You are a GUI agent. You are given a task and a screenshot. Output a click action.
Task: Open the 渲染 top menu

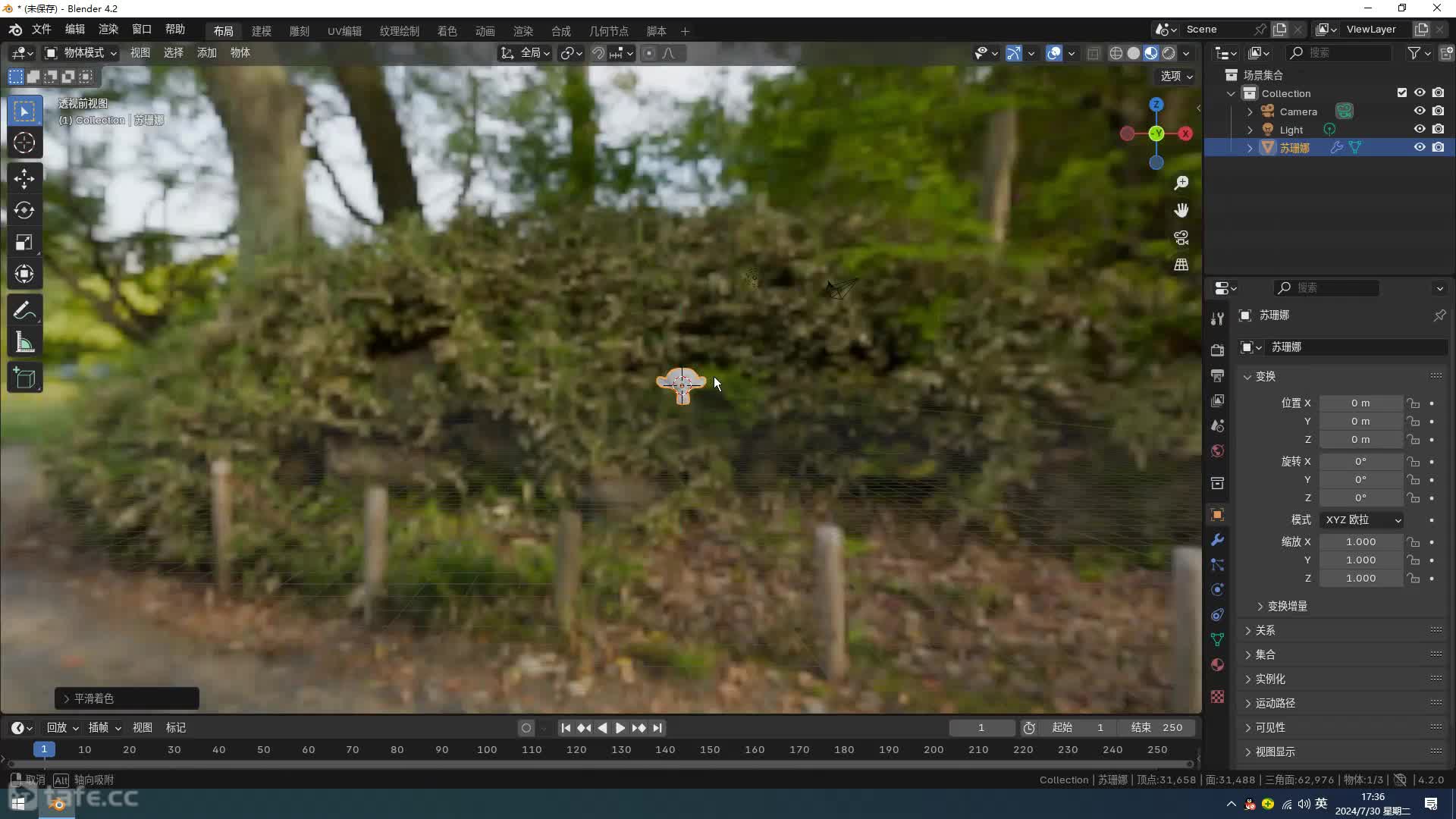[108, 29]
